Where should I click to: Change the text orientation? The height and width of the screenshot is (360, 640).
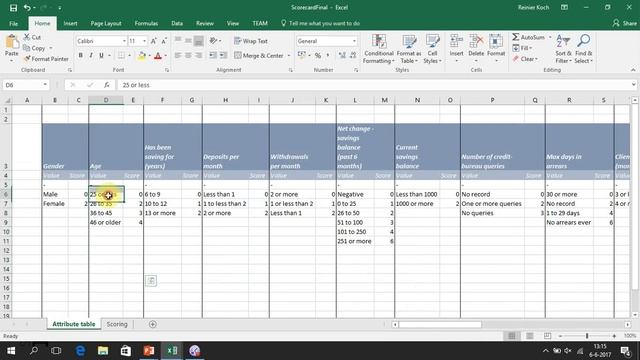pos(214,41)
